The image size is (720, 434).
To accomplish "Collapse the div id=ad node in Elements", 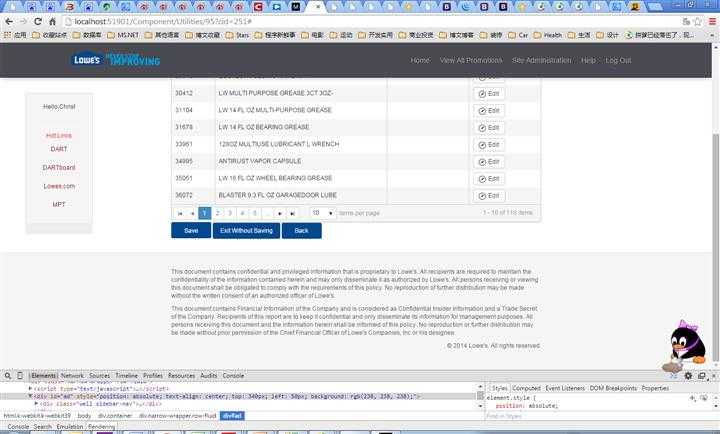I will [x=30, y=396].
